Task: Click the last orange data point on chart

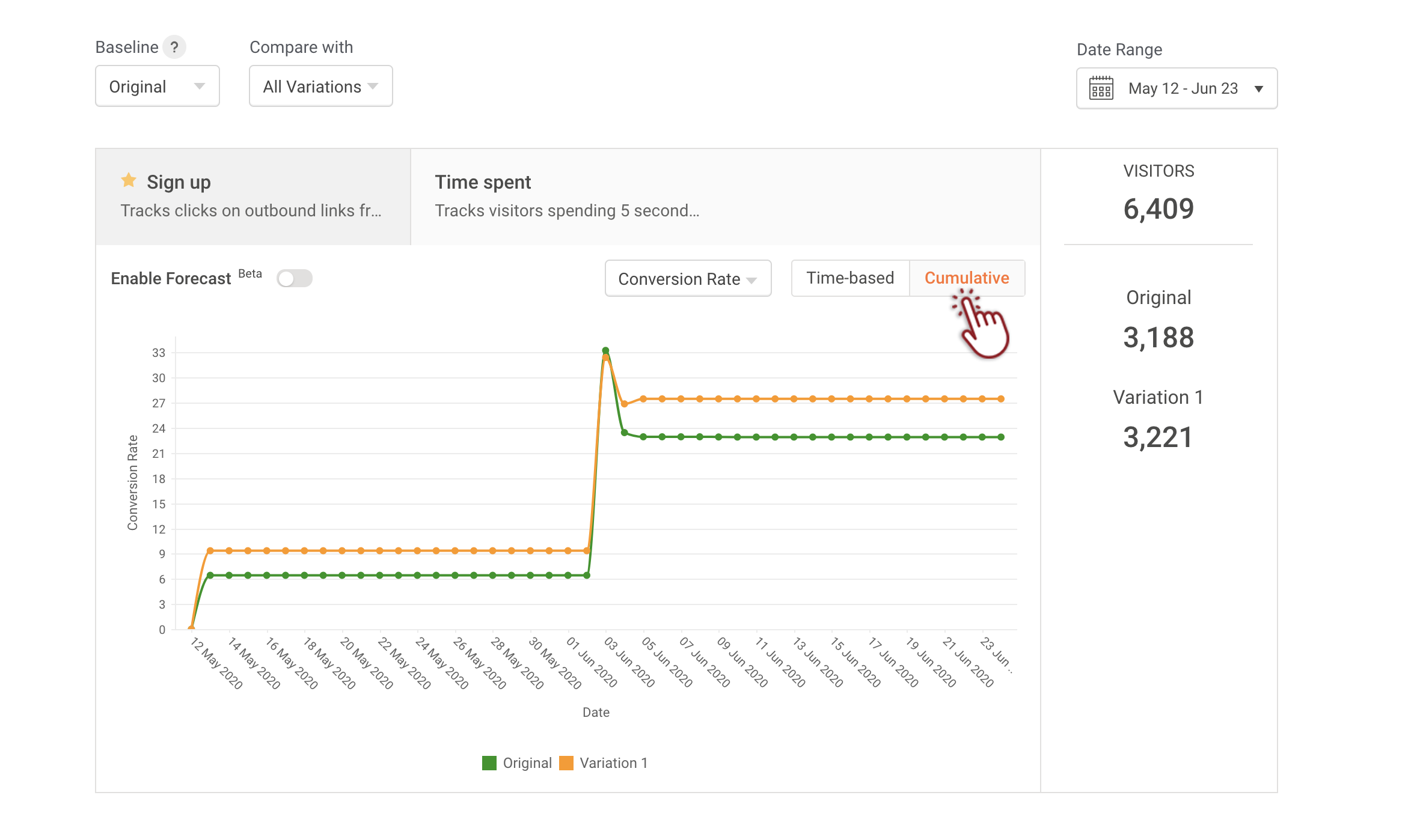Action: coord(1001,399)
